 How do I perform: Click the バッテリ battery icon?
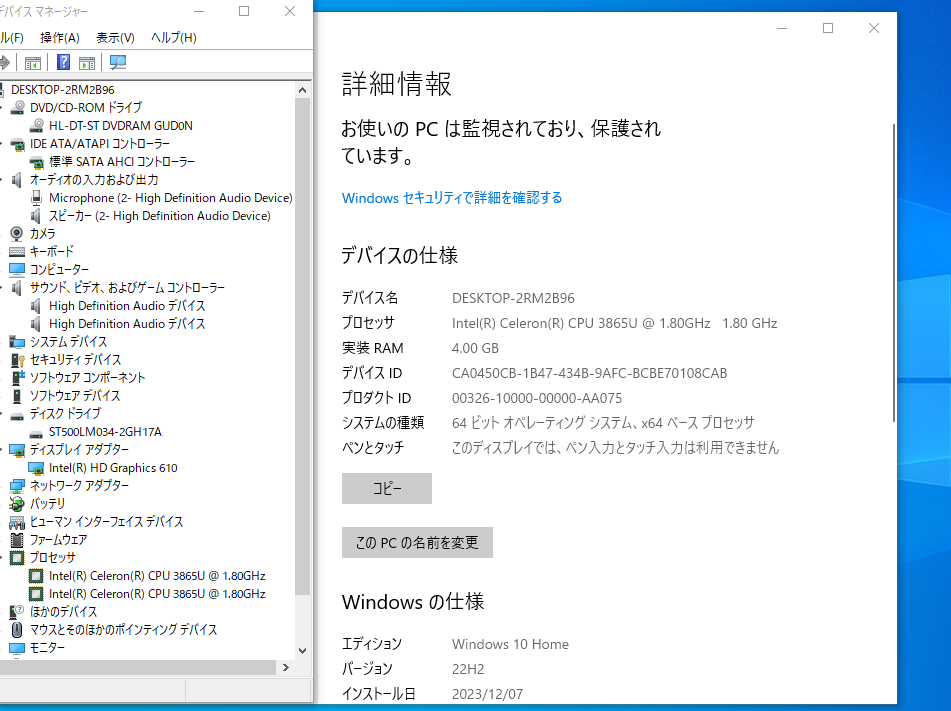pyautogui.click(x=17, y=504)
